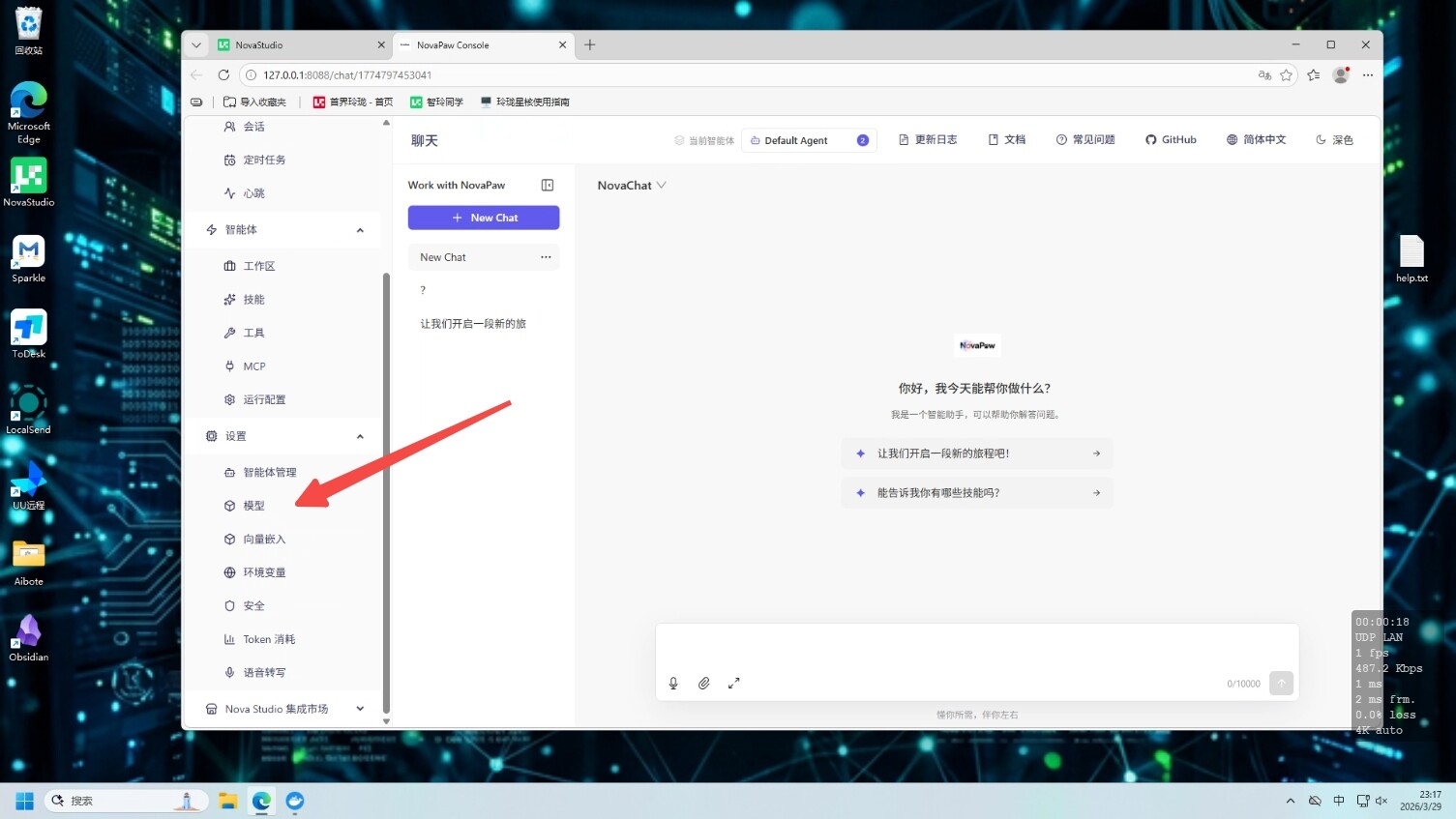The height and width of the screenshot is (819, 1456).
Task: Open the Default Agent selector
Action: coord(808,140)
